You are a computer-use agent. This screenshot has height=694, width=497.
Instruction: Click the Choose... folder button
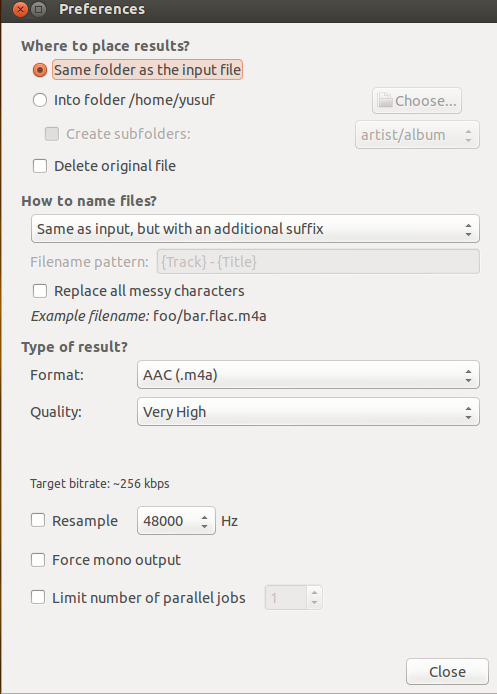point(417,101)
